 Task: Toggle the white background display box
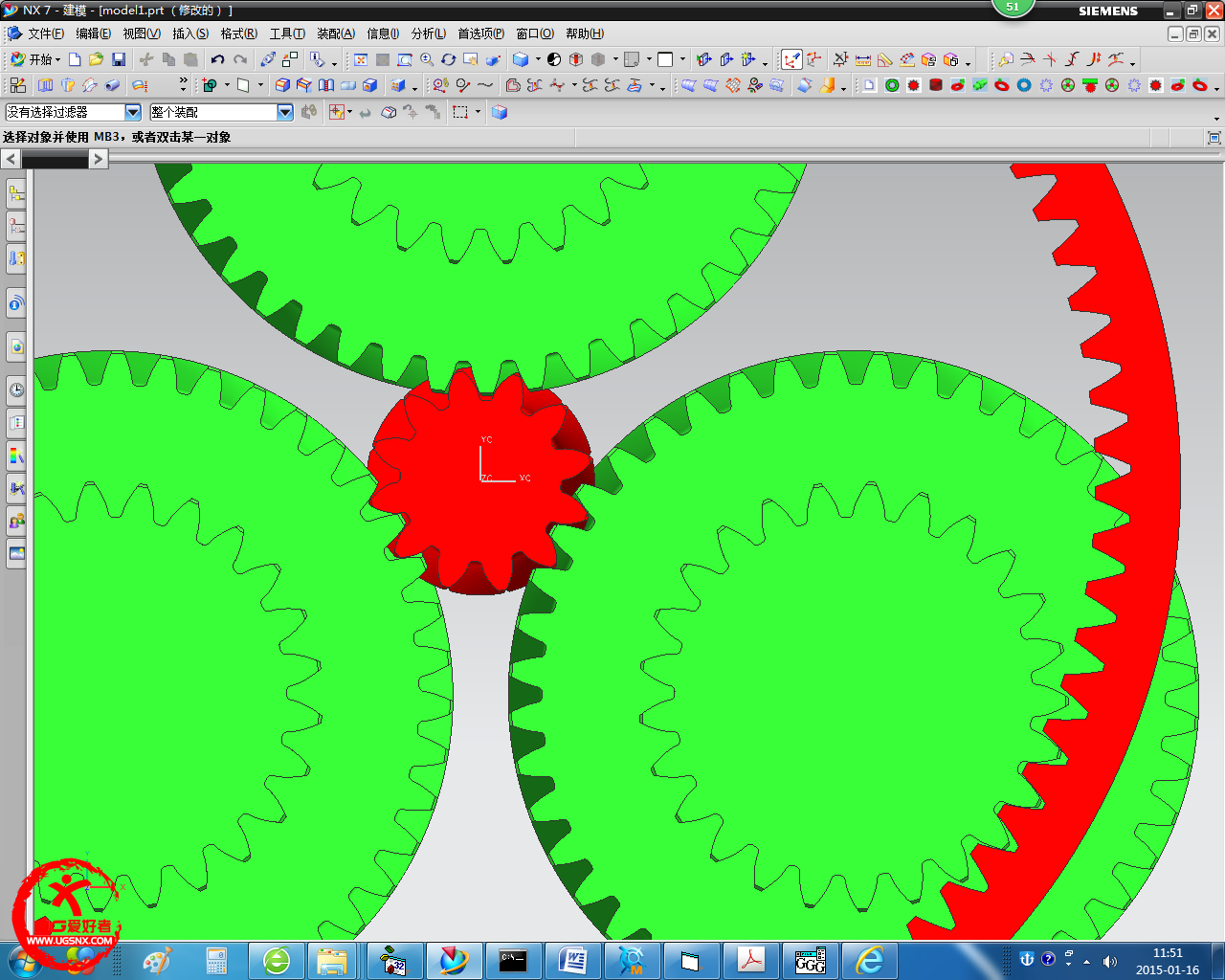(665, 59)
